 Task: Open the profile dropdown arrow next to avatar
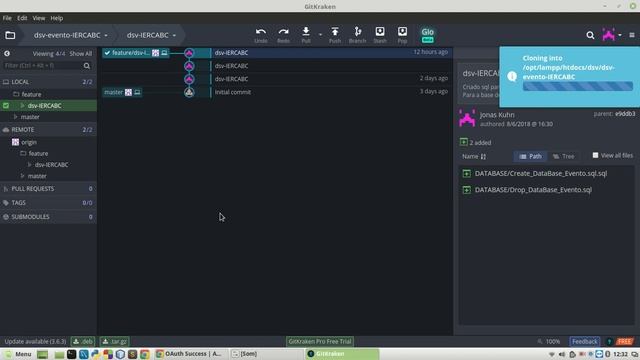tap(620, 35)
